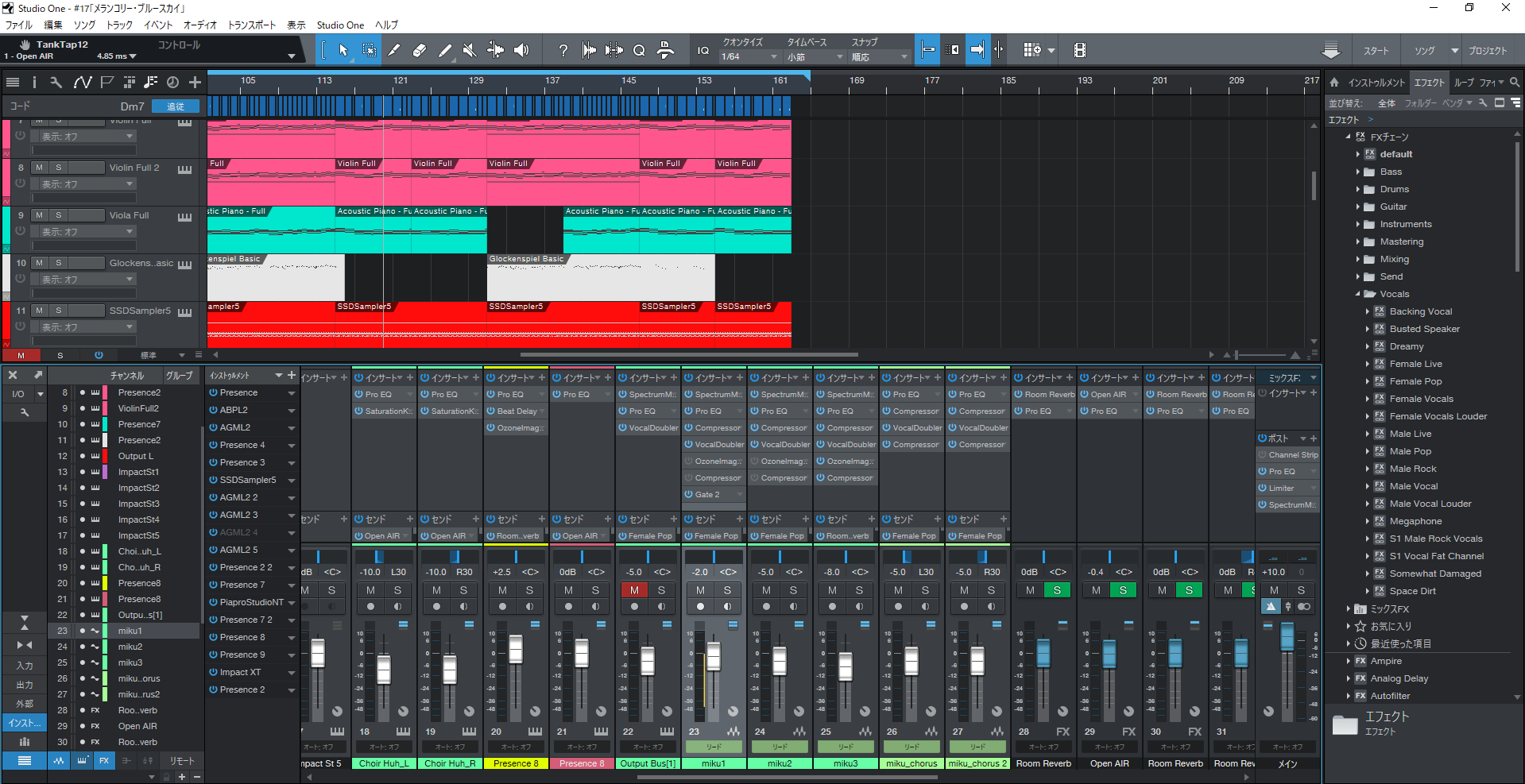This screenshot has width=1525, height=784.
Task: Switch to ループ browser tab
Action: click(x=1464, y=83)
